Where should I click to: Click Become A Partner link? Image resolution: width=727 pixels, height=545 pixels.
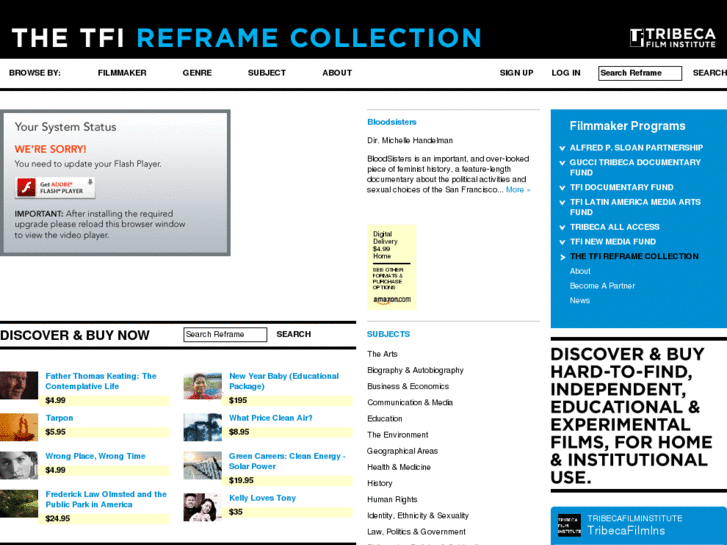[602, 286]
